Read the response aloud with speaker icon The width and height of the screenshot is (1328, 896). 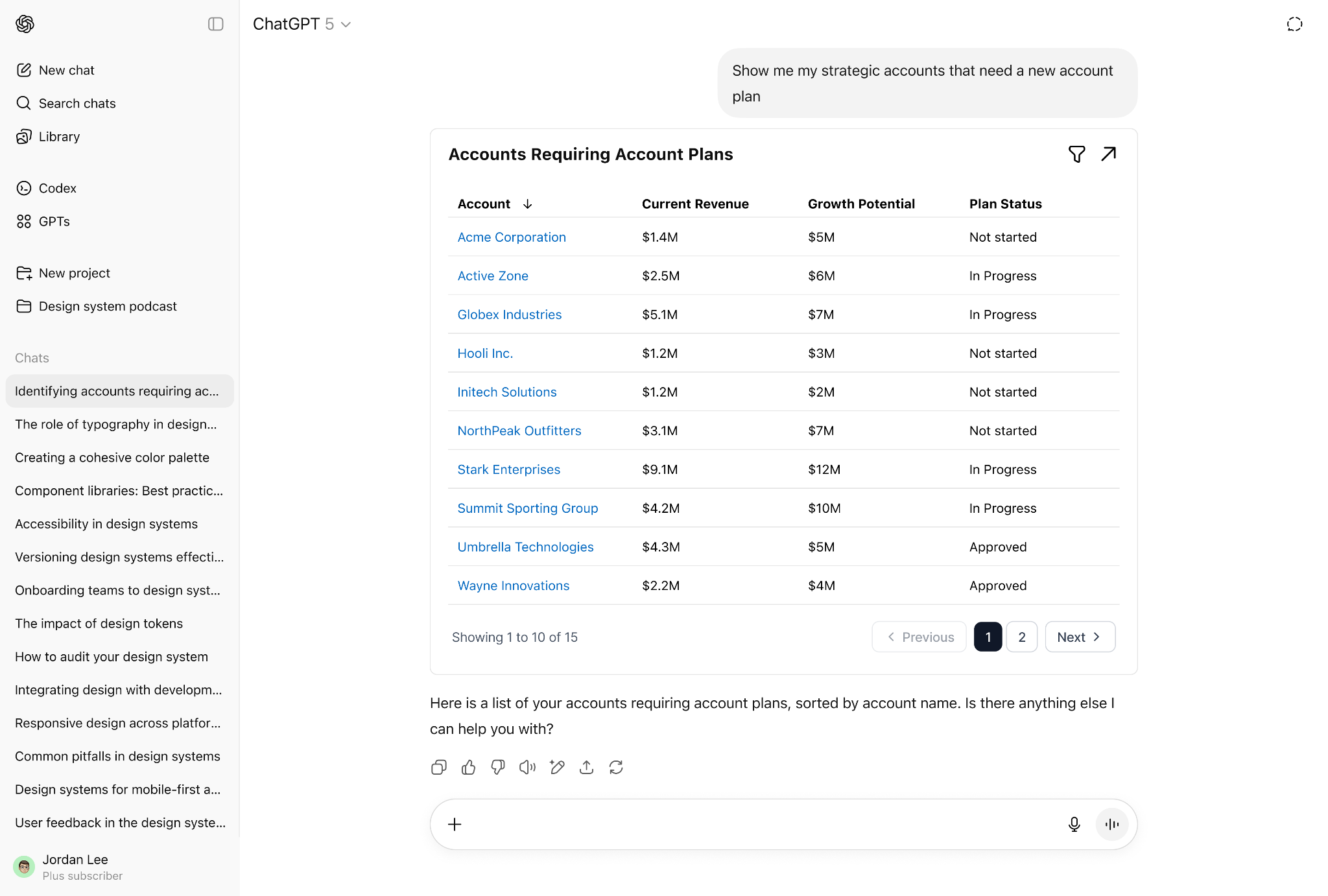pos(528,768)
